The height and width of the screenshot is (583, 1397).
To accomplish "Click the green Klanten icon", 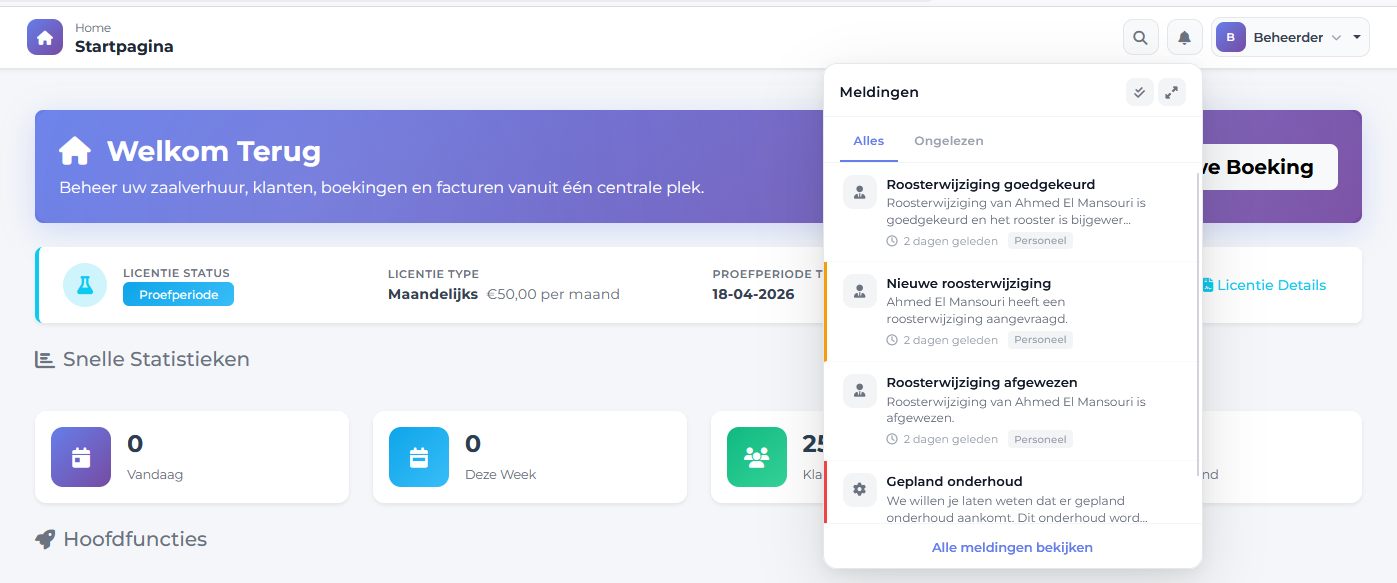I will click(757, 457).
